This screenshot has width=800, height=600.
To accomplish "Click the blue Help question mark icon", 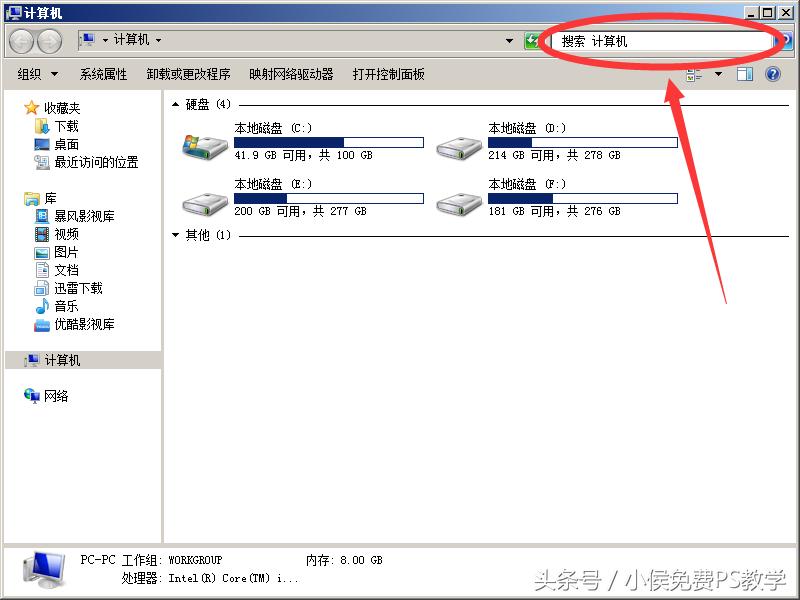I will [x=774, y=73].
